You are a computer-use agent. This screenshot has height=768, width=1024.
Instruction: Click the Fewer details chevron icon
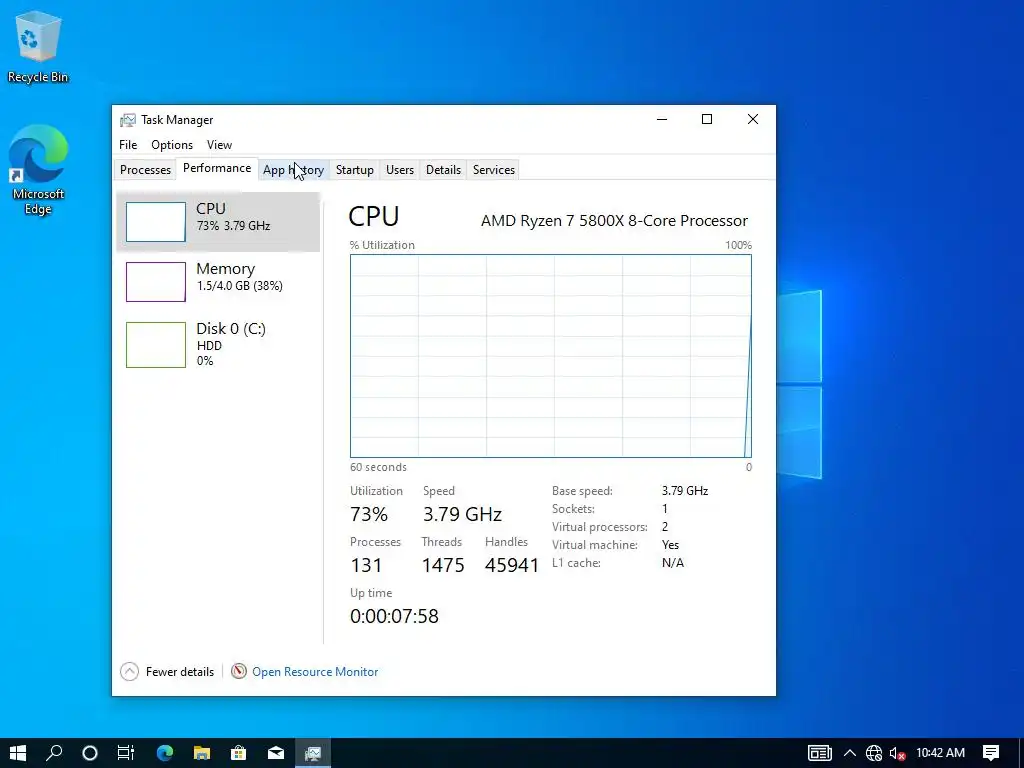pos(129,671)
